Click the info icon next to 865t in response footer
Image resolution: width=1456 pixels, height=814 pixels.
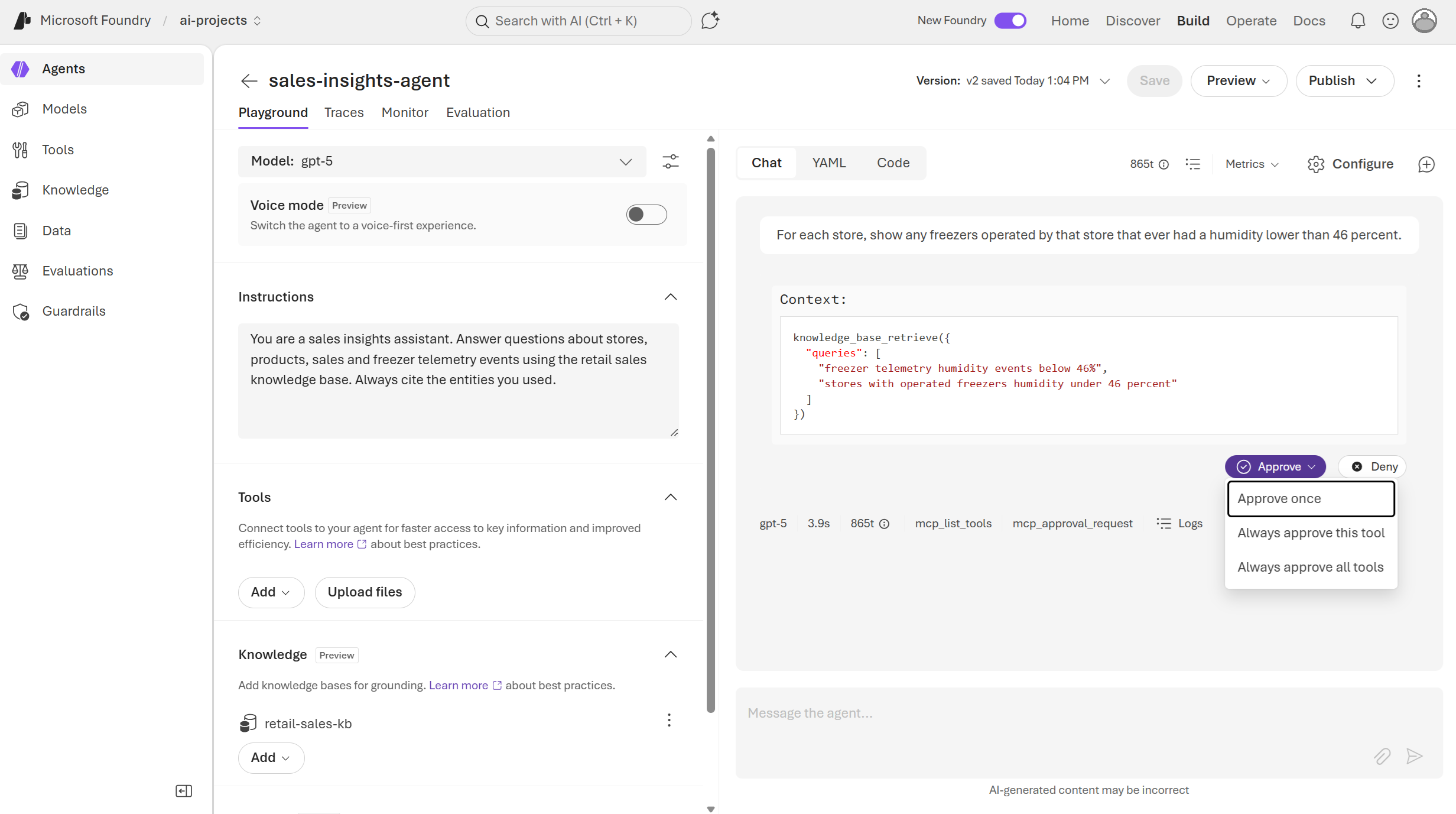(884, 524)
